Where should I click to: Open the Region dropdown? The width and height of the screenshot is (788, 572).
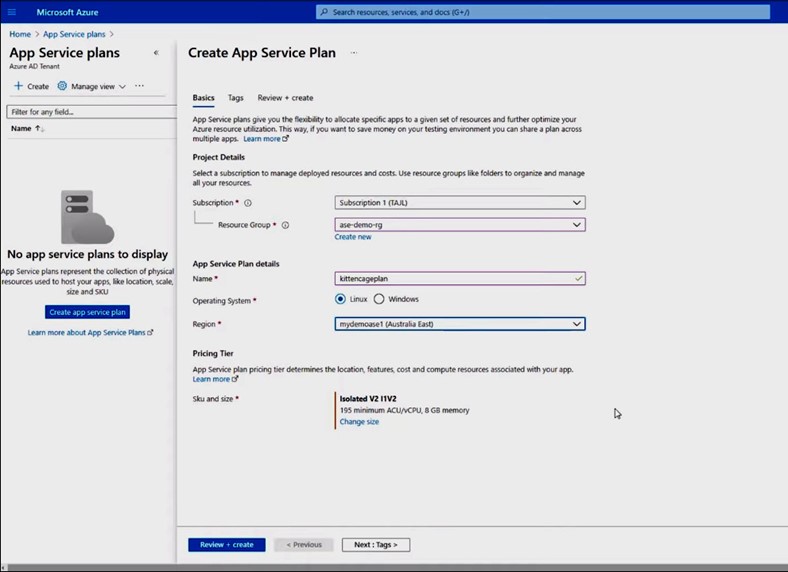[460, 324]
